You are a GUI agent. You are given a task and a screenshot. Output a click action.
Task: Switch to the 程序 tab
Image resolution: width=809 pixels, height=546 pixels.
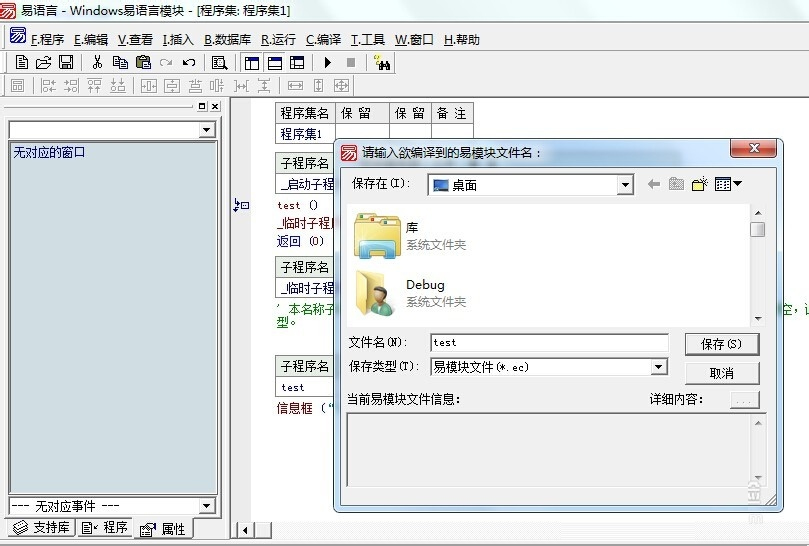[x=105, y=527]
